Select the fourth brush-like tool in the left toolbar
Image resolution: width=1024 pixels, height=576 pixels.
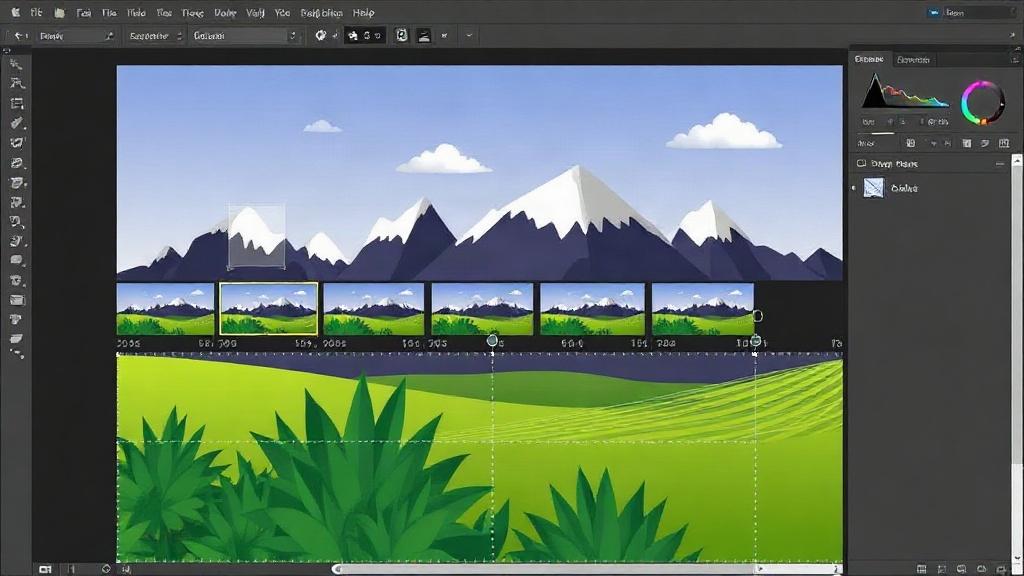17,123
